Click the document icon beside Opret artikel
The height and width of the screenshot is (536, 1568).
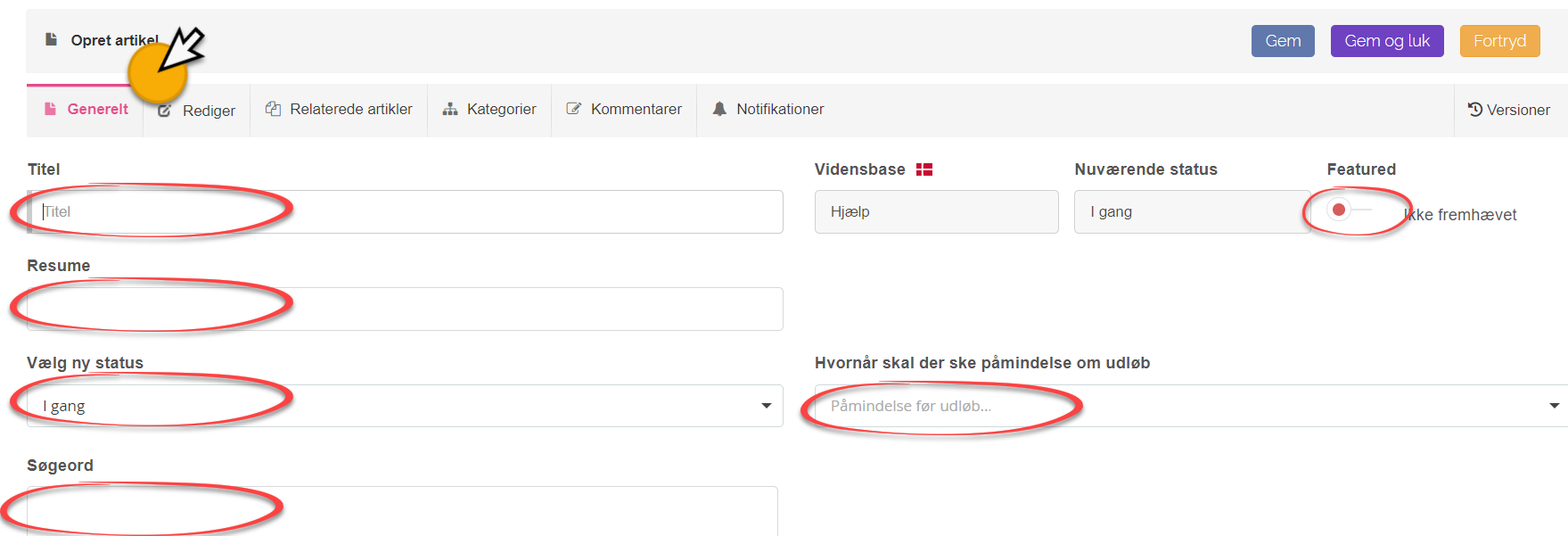[52, 39]
